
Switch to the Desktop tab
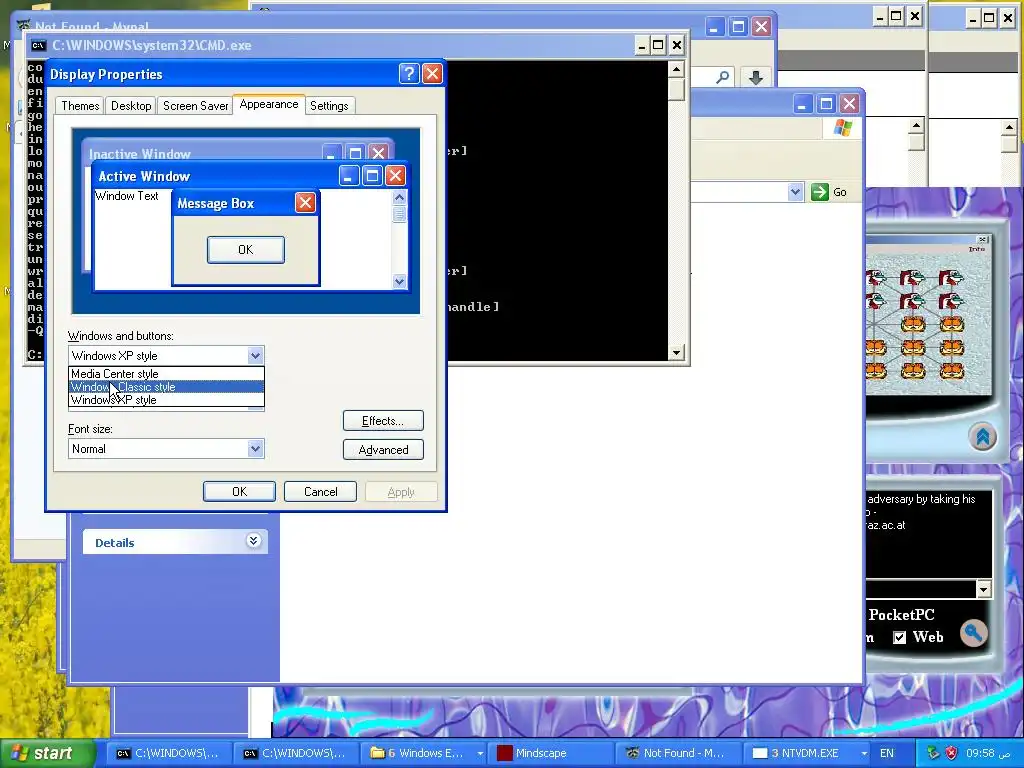point(131,106)
